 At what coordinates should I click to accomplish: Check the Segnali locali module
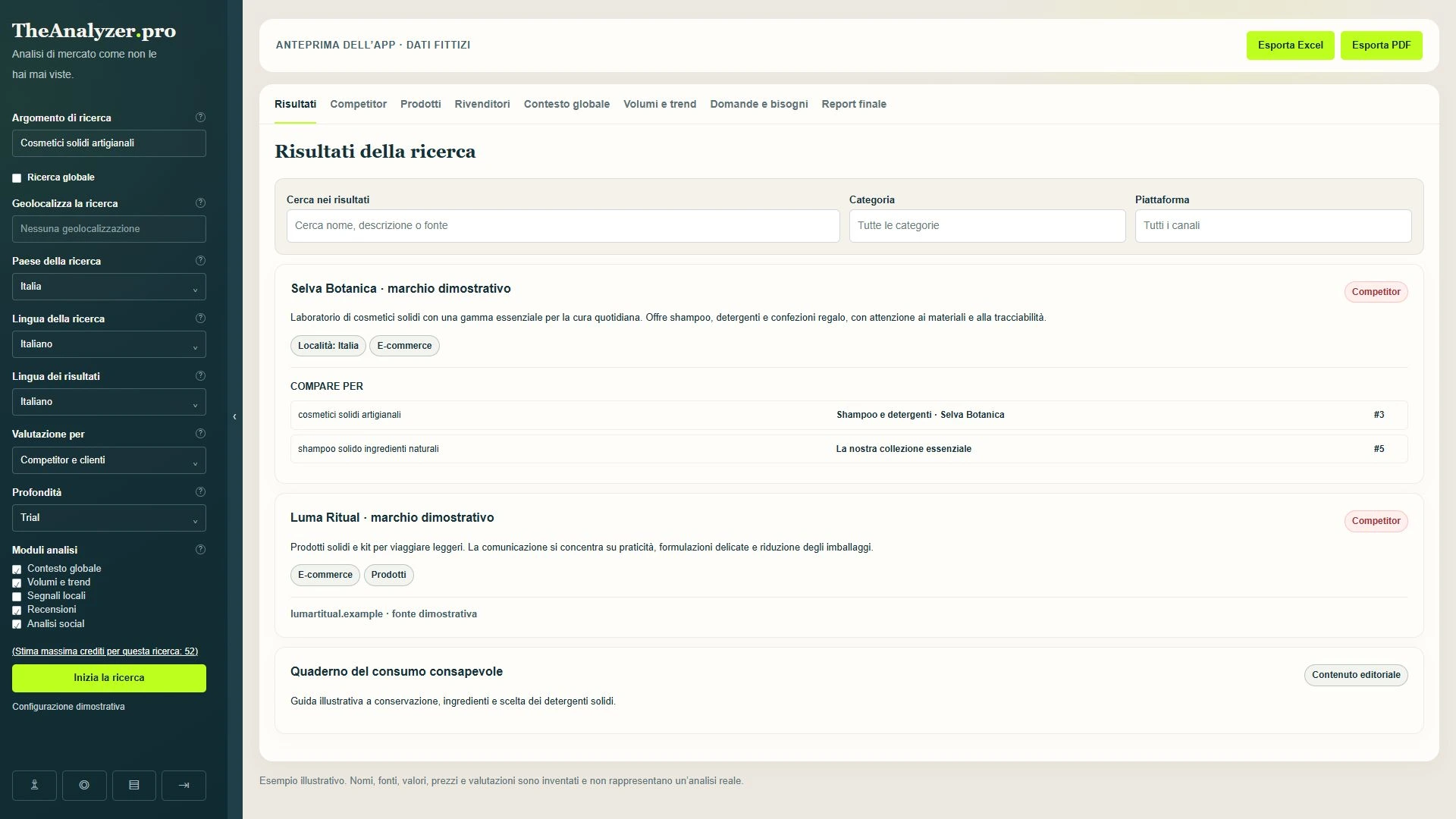pyautogui.click(x=17, y=597)
